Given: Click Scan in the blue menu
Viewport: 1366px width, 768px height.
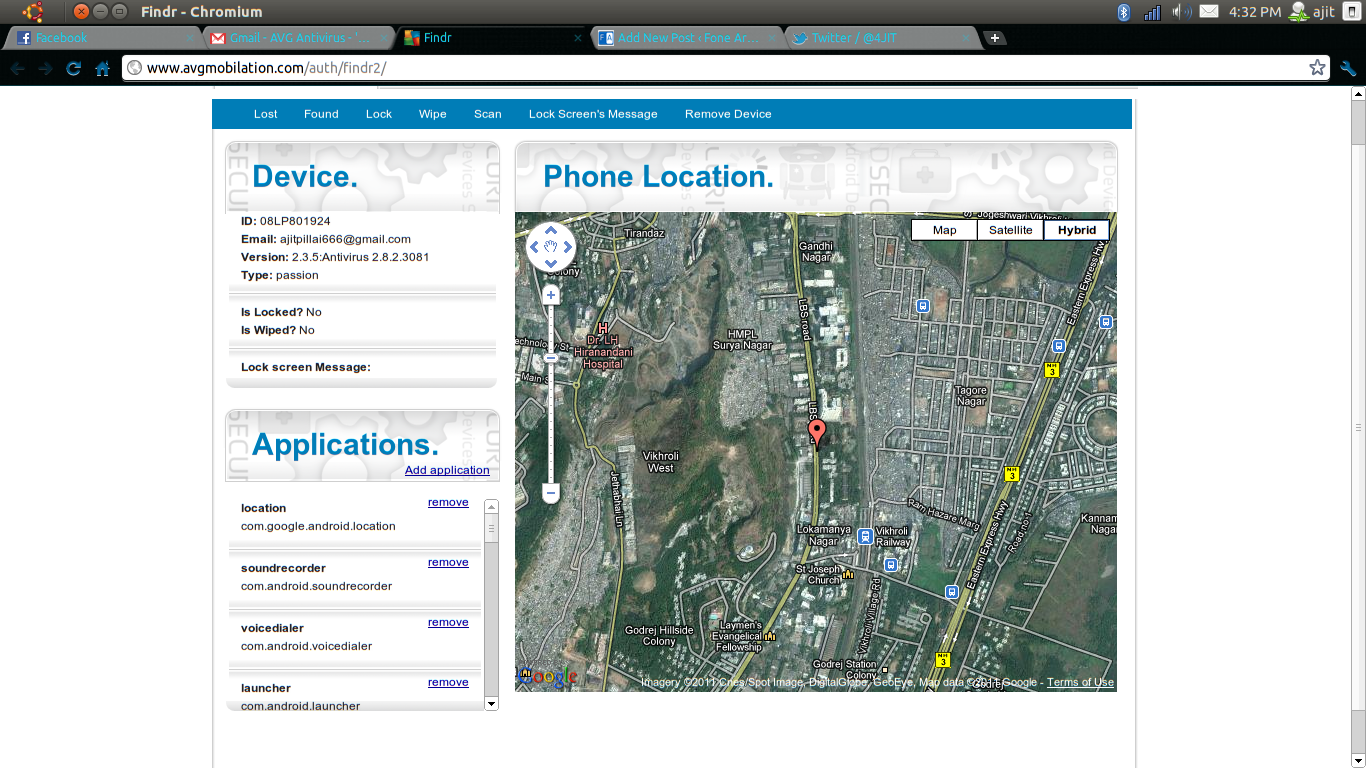Looking at the screenshot, I should coord(488,114).
